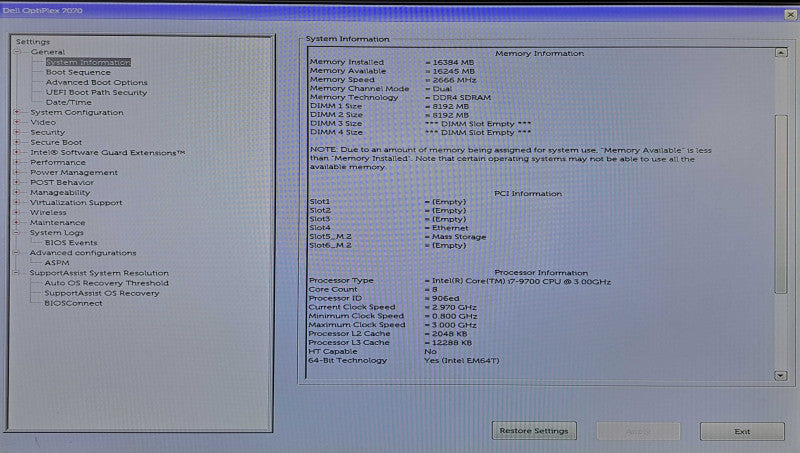The image size is (800, 453).
Task: Open Boot Sequence settings
Action: [78, 72]
